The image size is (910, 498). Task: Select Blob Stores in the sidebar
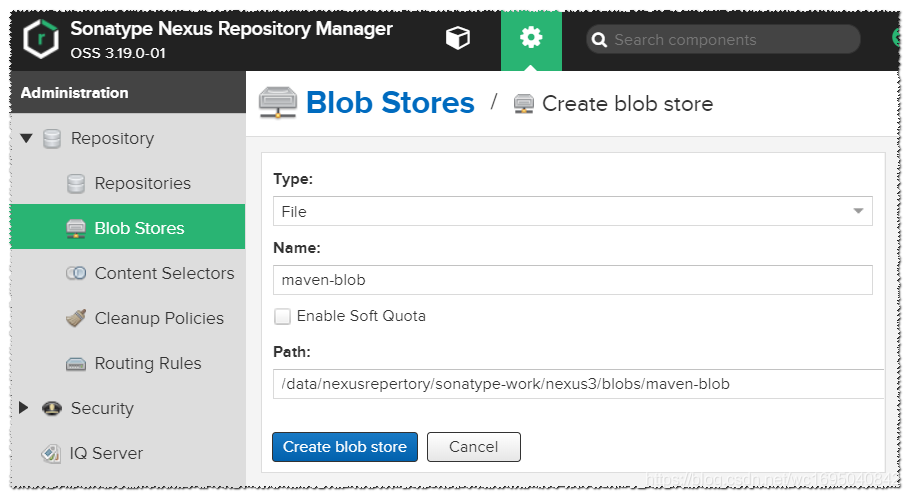point(128,227)
